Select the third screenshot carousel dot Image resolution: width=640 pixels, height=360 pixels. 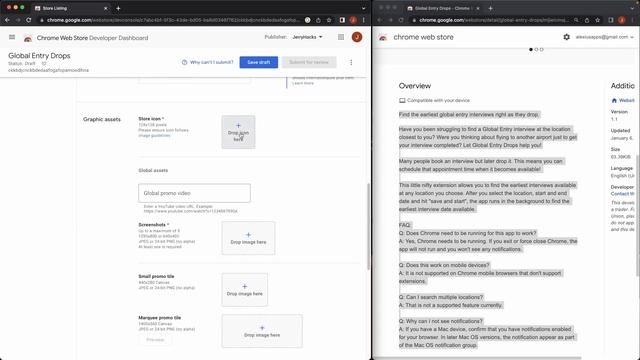[542, 49]
